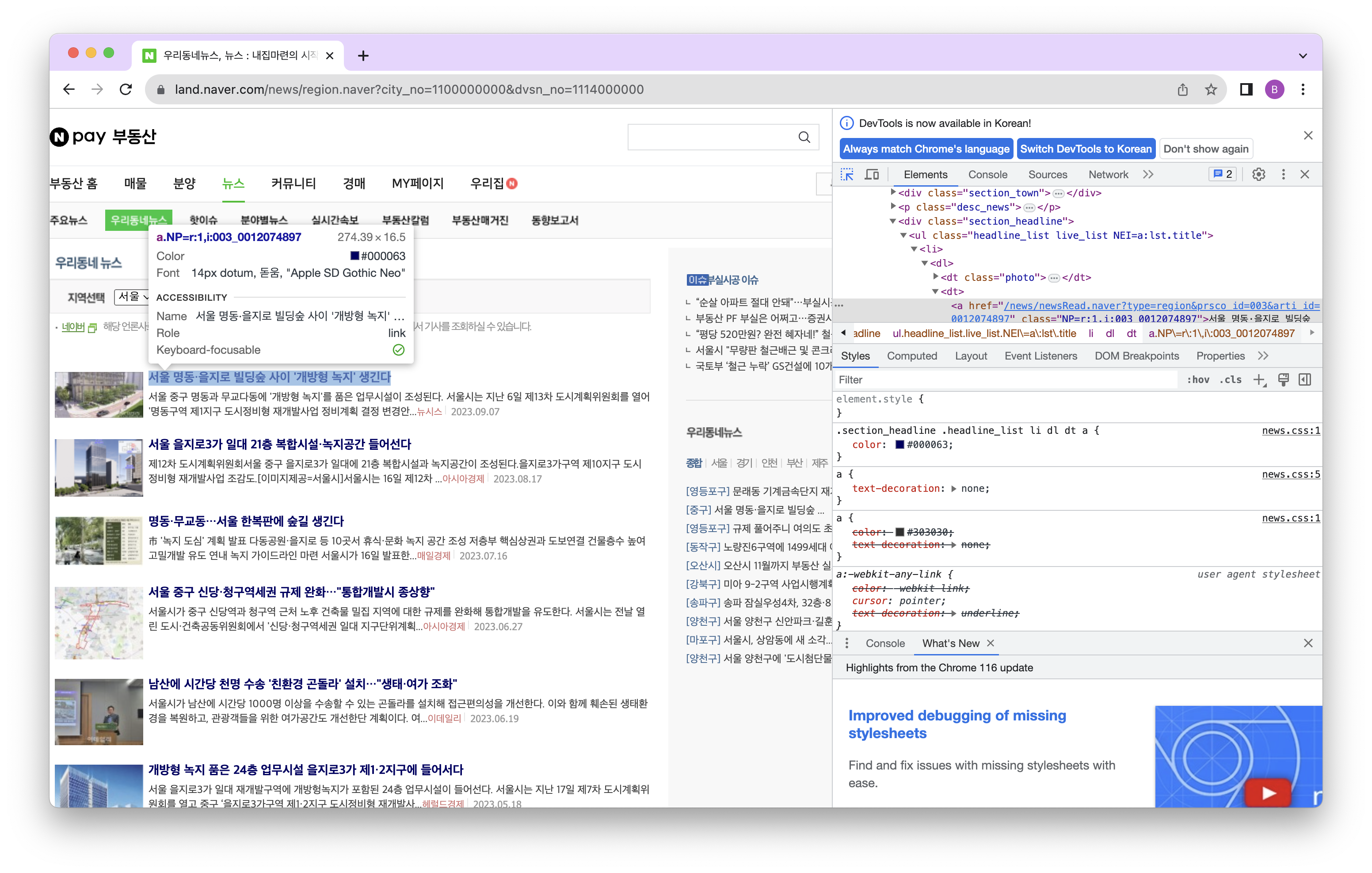Image resolution: width=1372 pixels, height=873 pixels.
Task: Collapse the section_headline div node
Action: [x=893, y=221]
